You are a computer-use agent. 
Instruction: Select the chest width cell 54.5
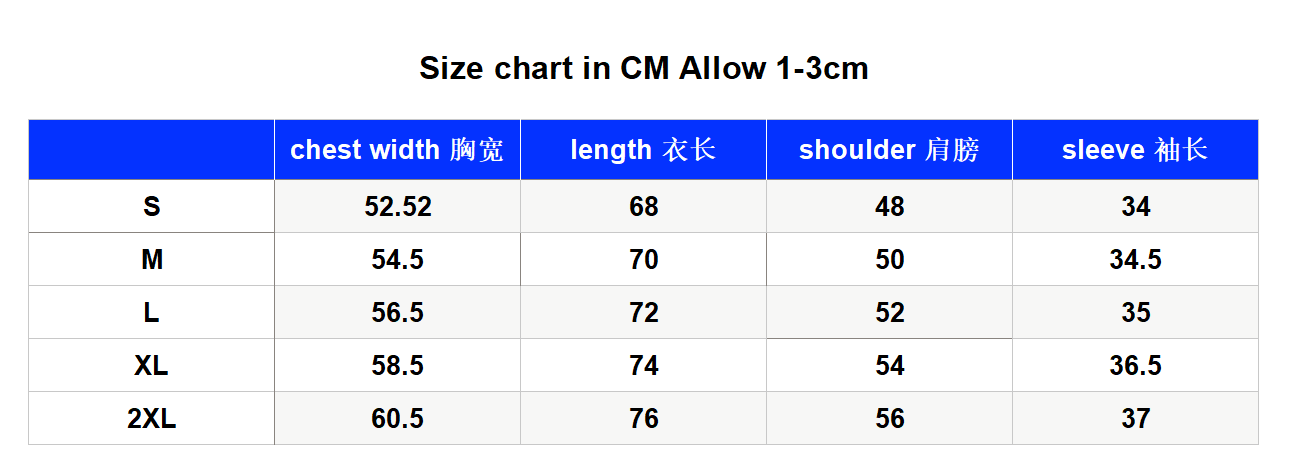click(397, 260)
